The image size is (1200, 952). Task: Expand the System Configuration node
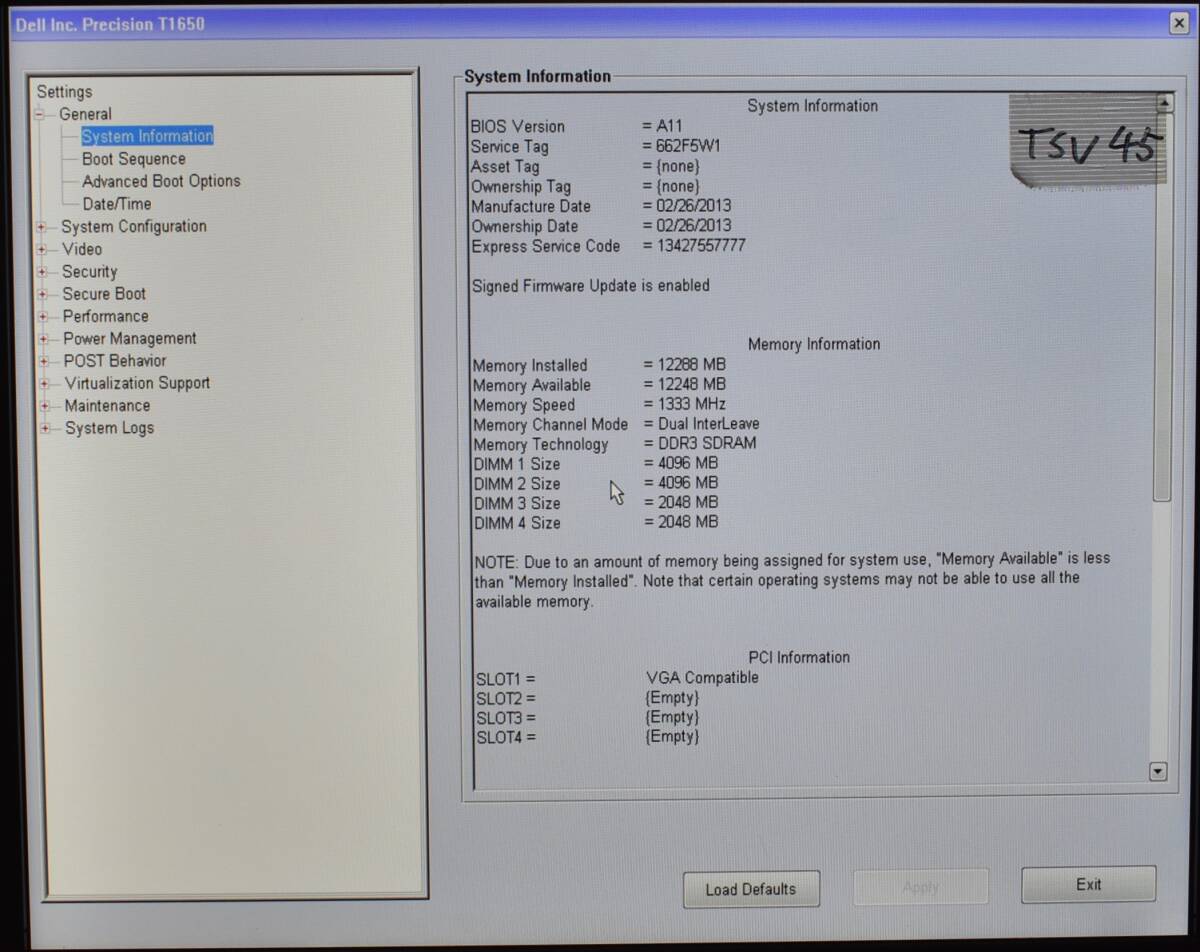click(x=41, y=227)
